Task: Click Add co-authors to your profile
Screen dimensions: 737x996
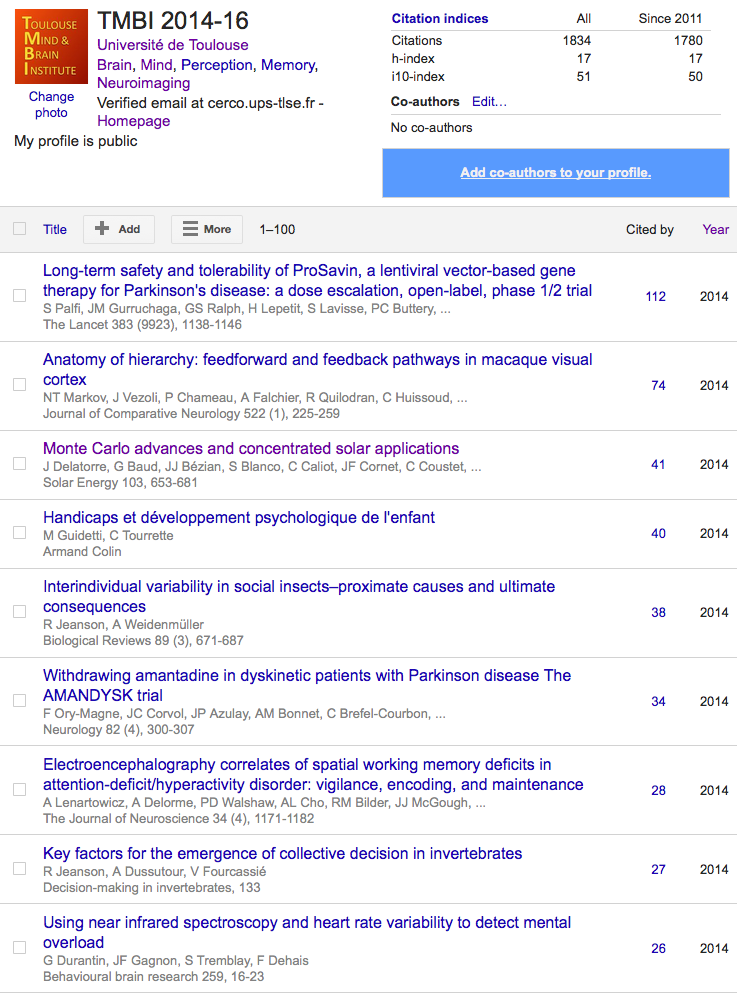Action: tap(555, 173)
